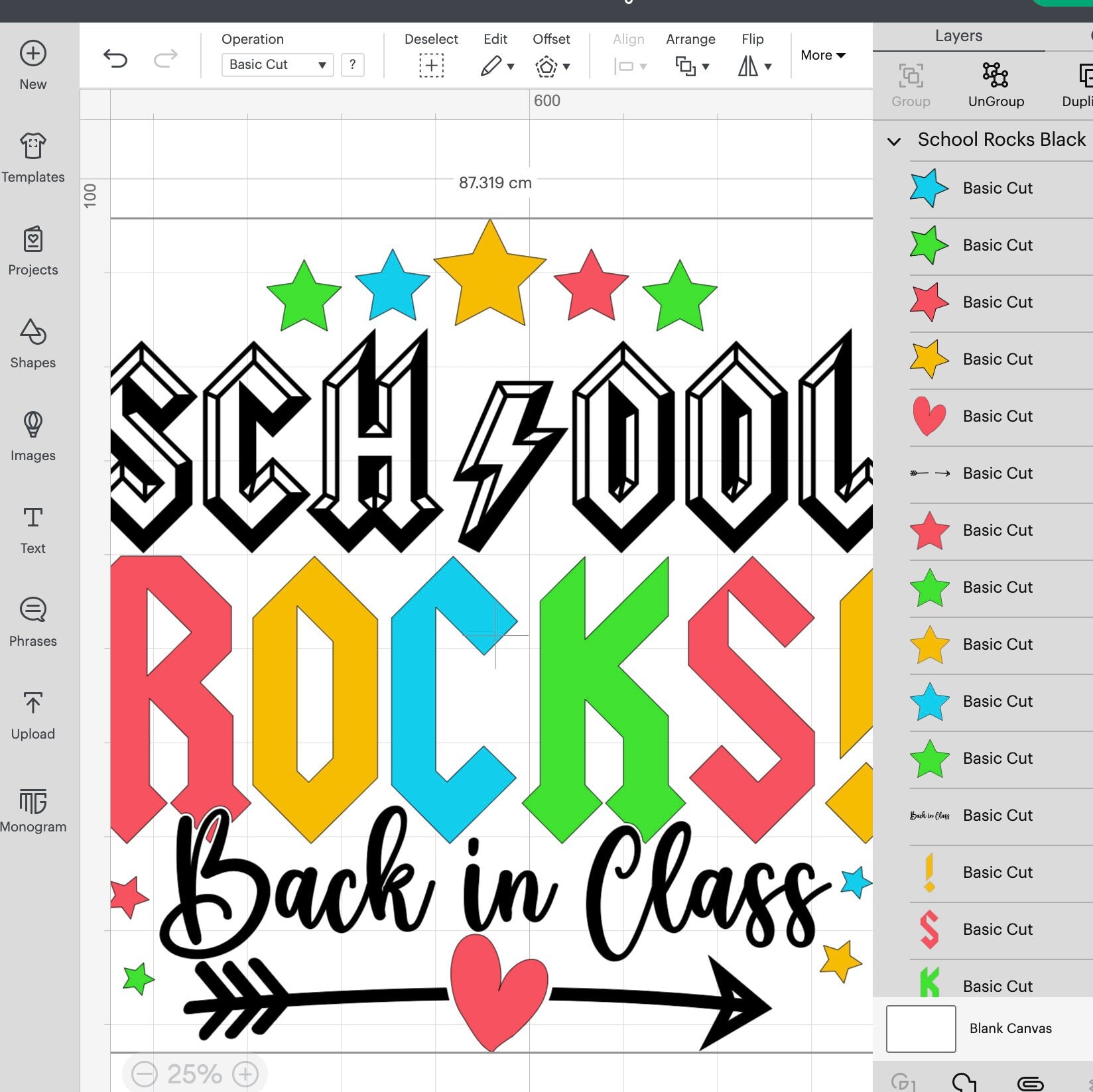The width and height of the screenshot is (1093, 1092).
Task: Select the Edit pencil tool
Action: [x=493, y=65]
